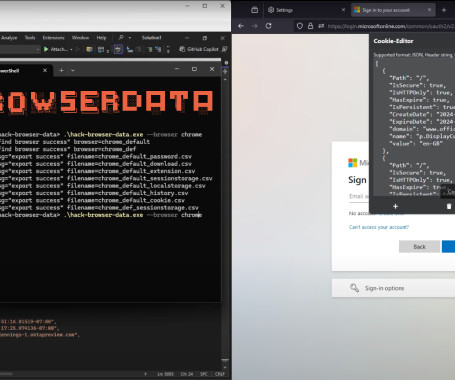Click the blue Next button on sign-in page
This screenshot has height=380, width=455.
click(x=448, y=247)
